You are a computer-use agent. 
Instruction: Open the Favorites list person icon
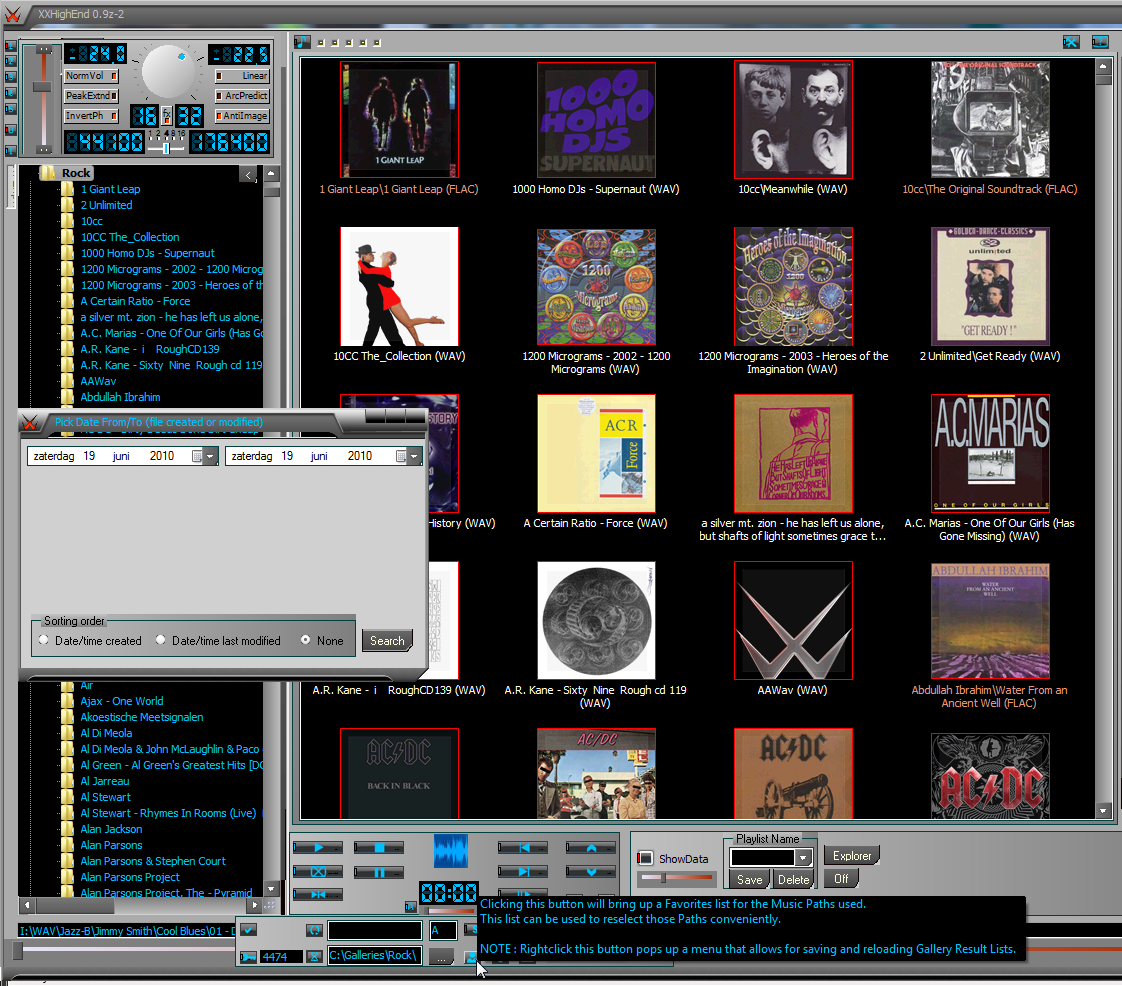(471, 957)
